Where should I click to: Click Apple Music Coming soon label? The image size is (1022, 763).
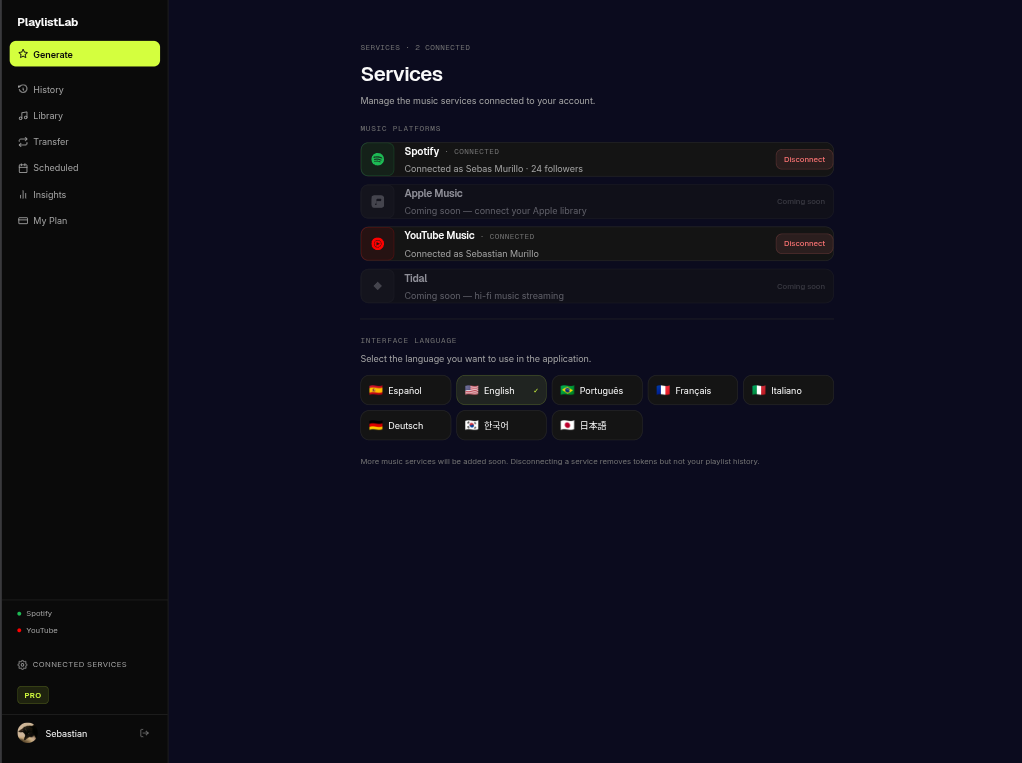pyautogui.click(x=800, y=201)
